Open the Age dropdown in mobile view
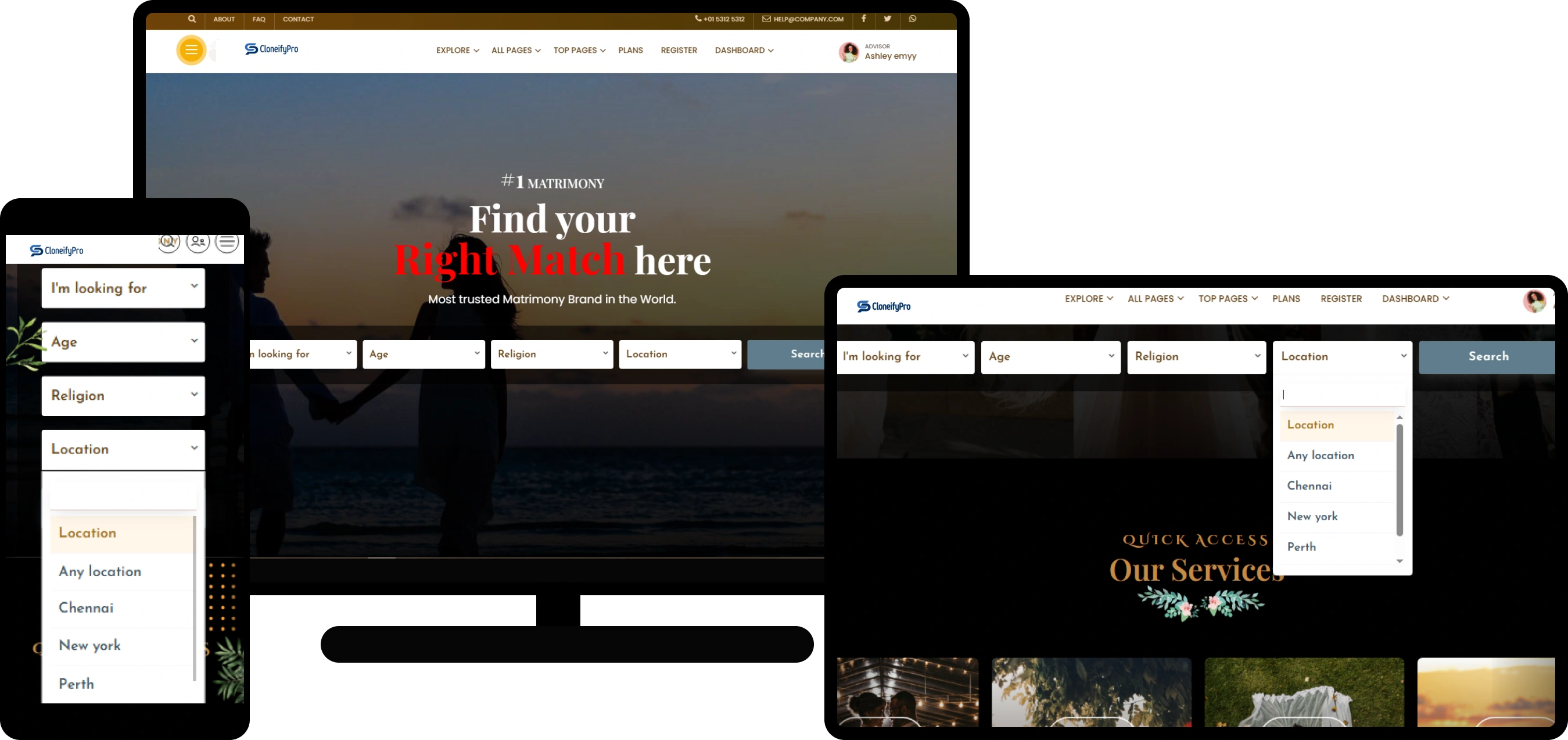Image resolution: width=1568 pixels, height=740 pixels. click(x=123, y=342)
